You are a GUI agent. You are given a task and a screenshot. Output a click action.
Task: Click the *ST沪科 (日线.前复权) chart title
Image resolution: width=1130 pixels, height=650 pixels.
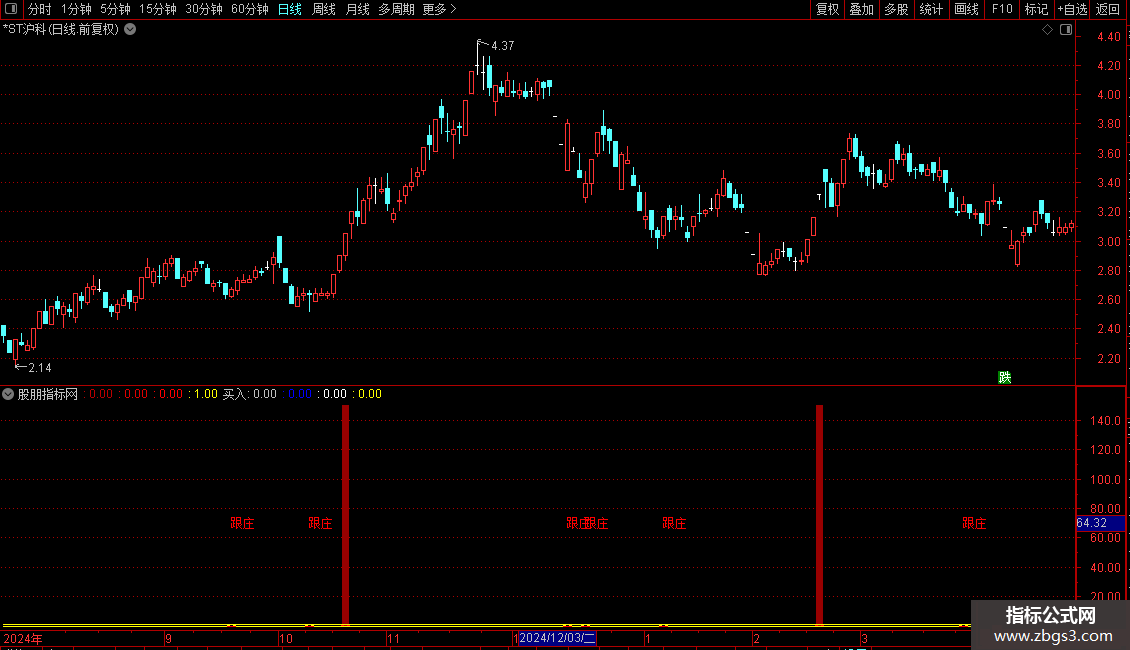(x=61, y=30)
